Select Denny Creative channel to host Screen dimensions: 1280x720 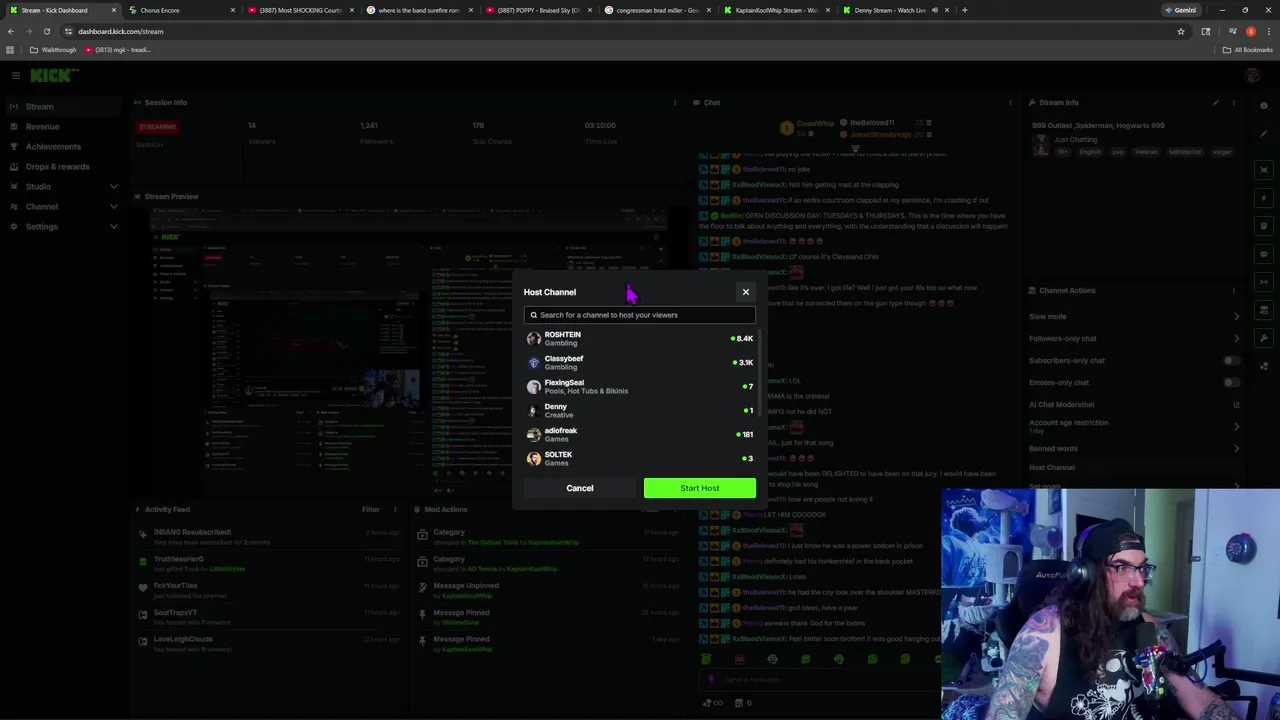click(x=640, y=410)
